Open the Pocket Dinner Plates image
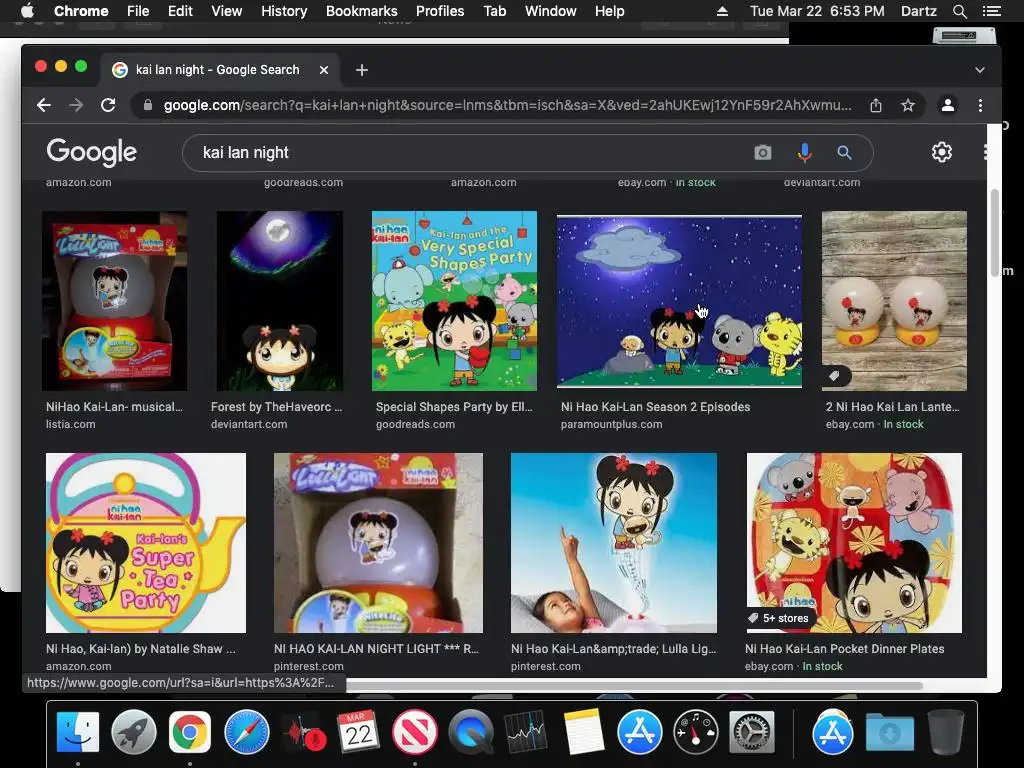 click(854, 543)
